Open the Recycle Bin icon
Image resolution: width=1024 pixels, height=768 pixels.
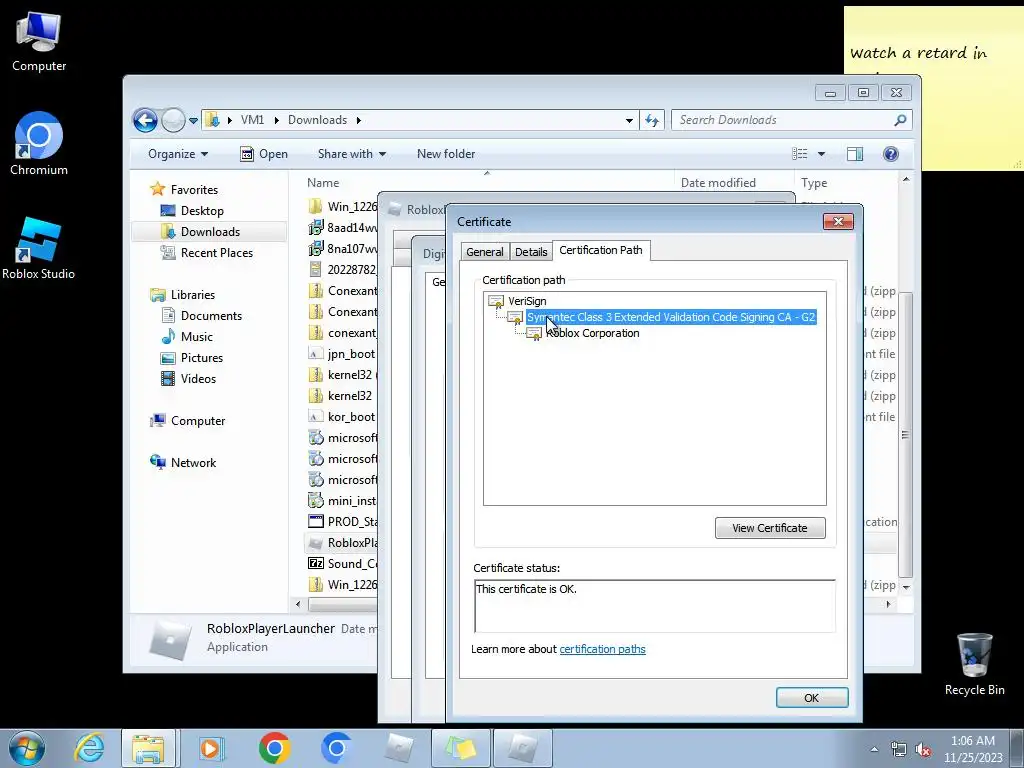974,665
